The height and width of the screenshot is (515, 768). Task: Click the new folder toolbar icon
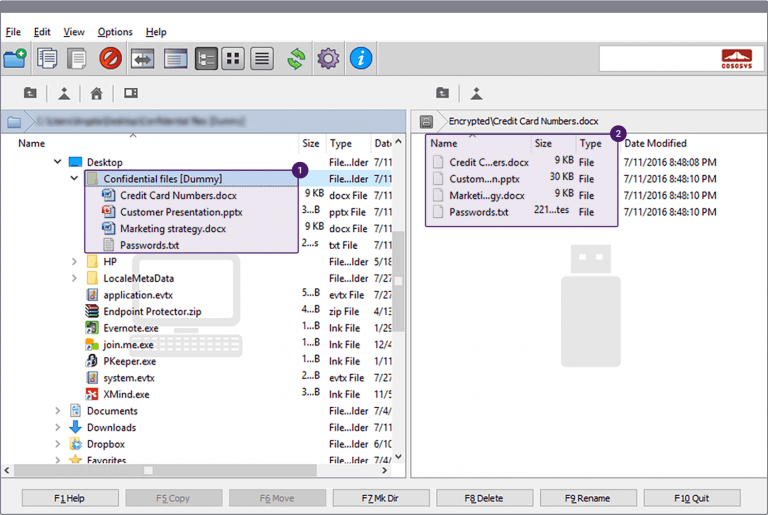15,58
